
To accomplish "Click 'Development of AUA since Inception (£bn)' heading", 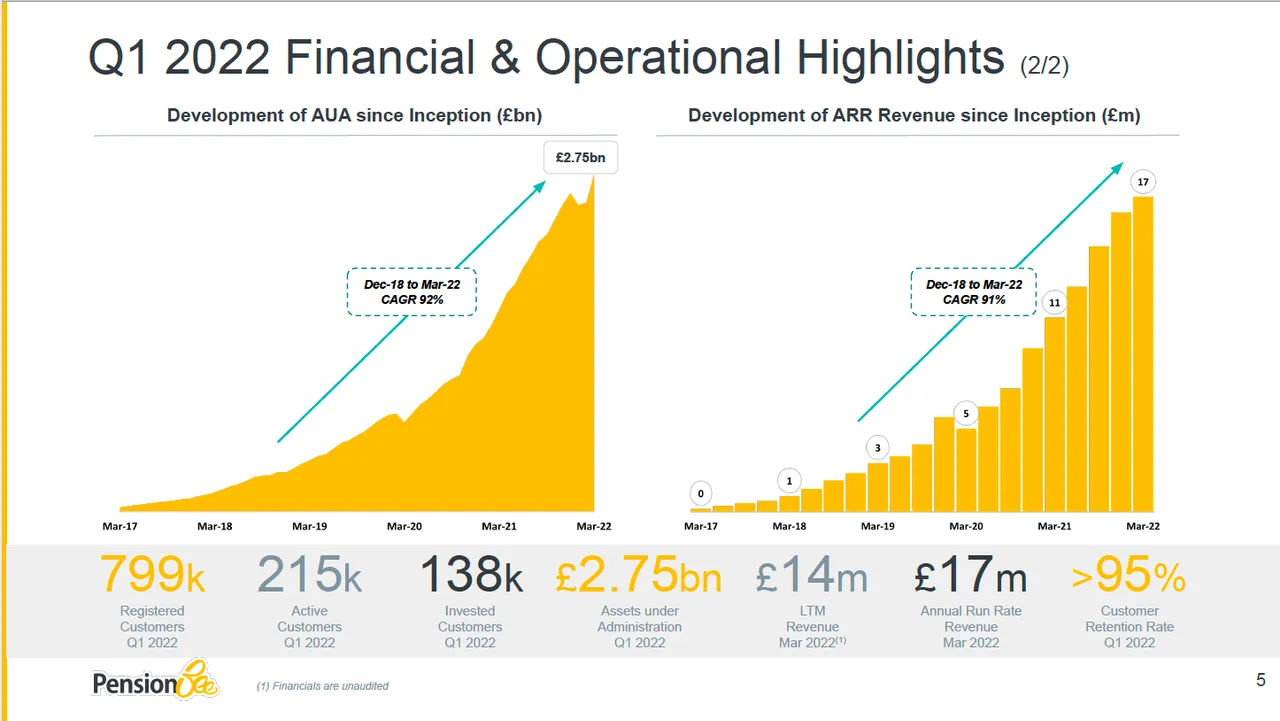I will pos(354,115).
